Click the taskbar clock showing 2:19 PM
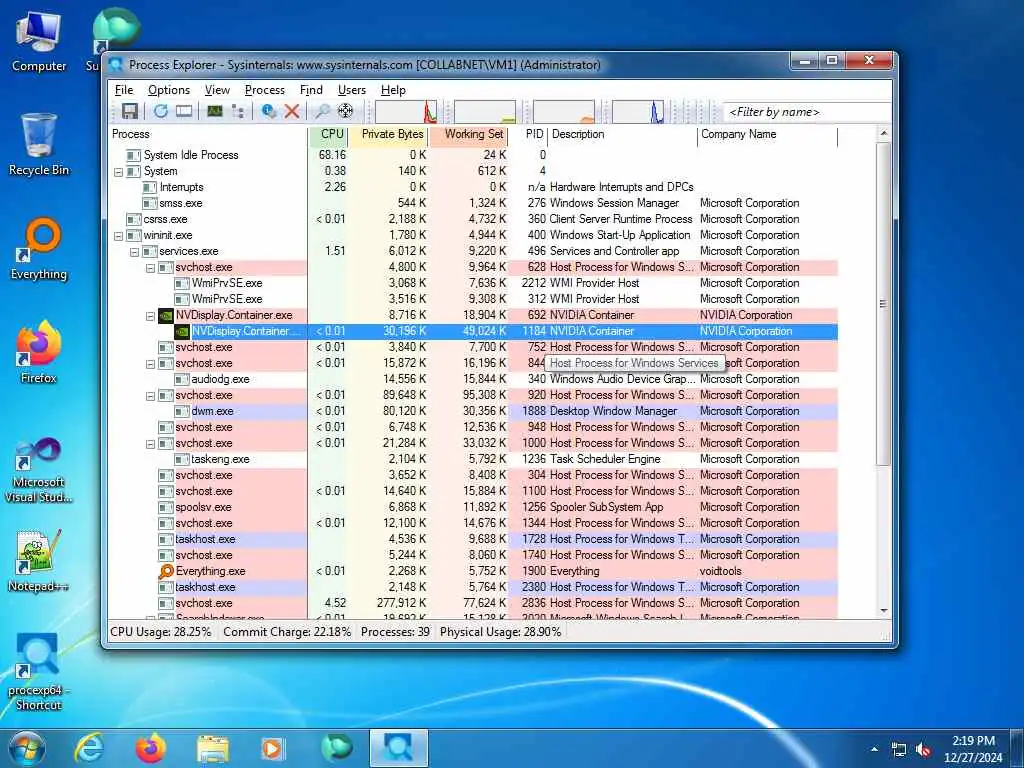This screenshot has width=1024, height=768. click(x=973, y=749)
